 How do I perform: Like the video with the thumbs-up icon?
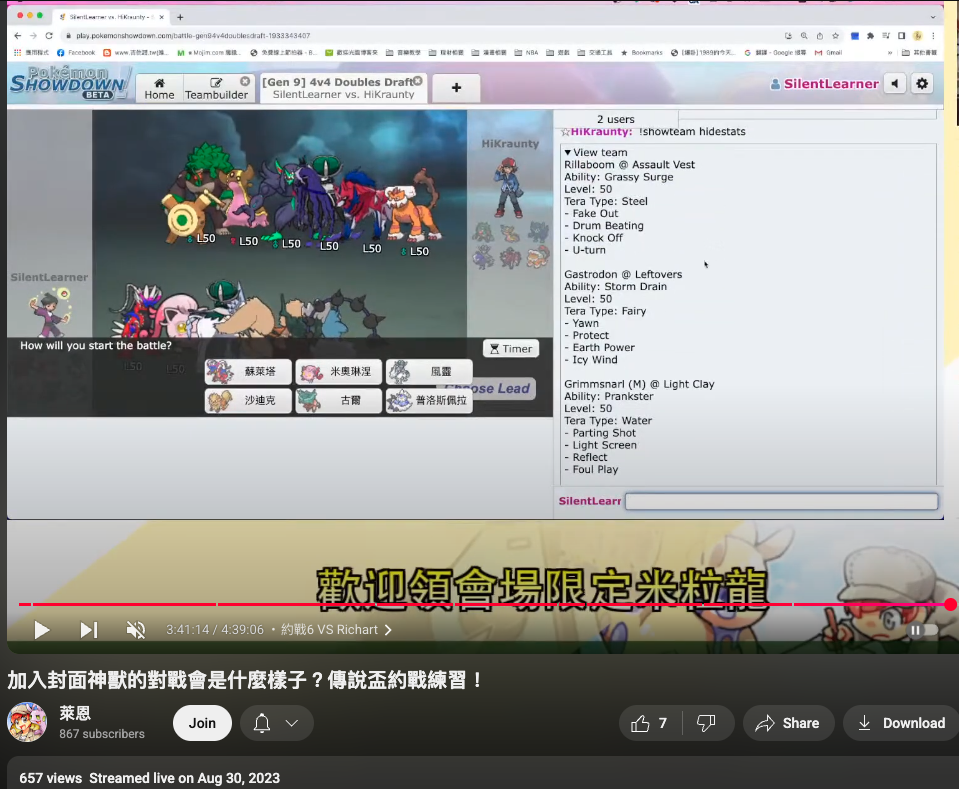641,723
